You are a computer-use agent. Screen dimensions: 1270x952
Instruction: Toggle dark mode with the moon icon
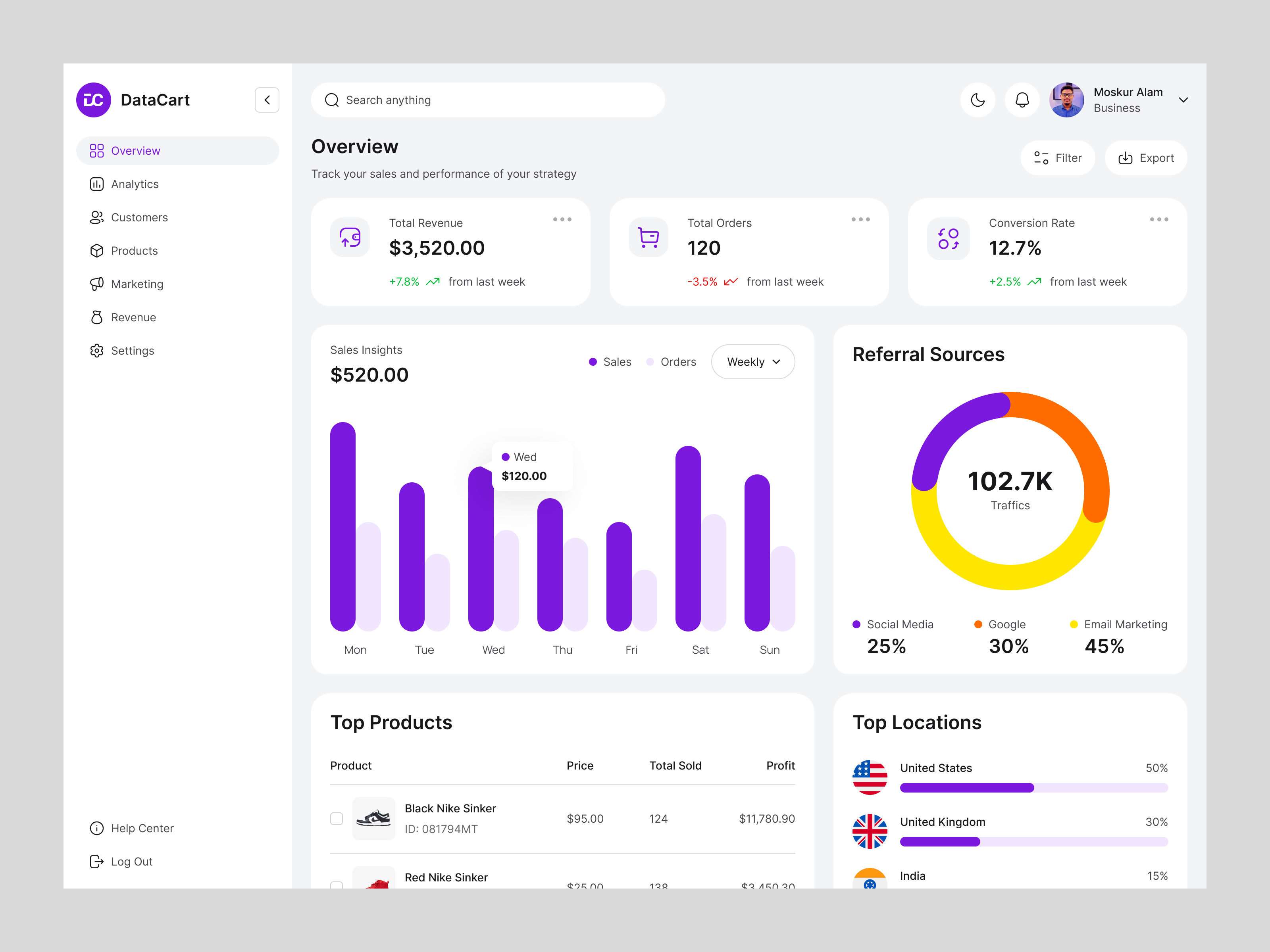click(978, 99)
